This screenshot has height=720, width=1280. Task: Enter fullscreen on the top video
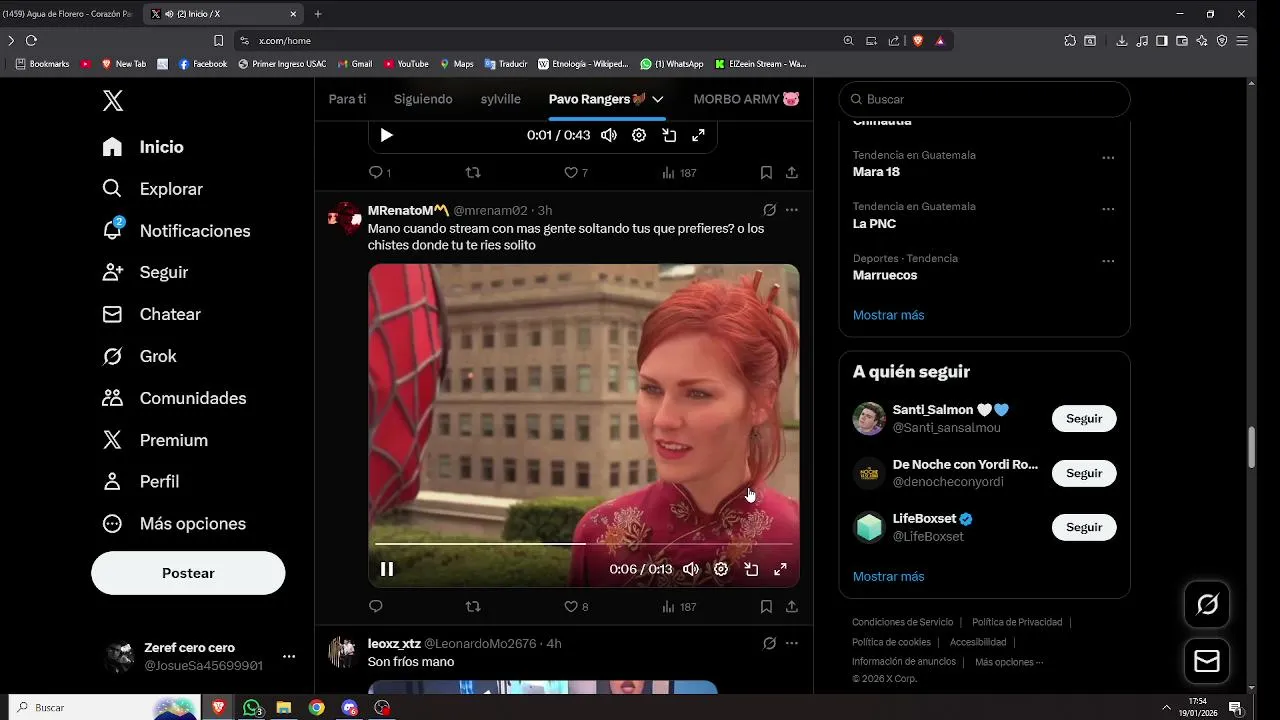click(x=699, y=135)
